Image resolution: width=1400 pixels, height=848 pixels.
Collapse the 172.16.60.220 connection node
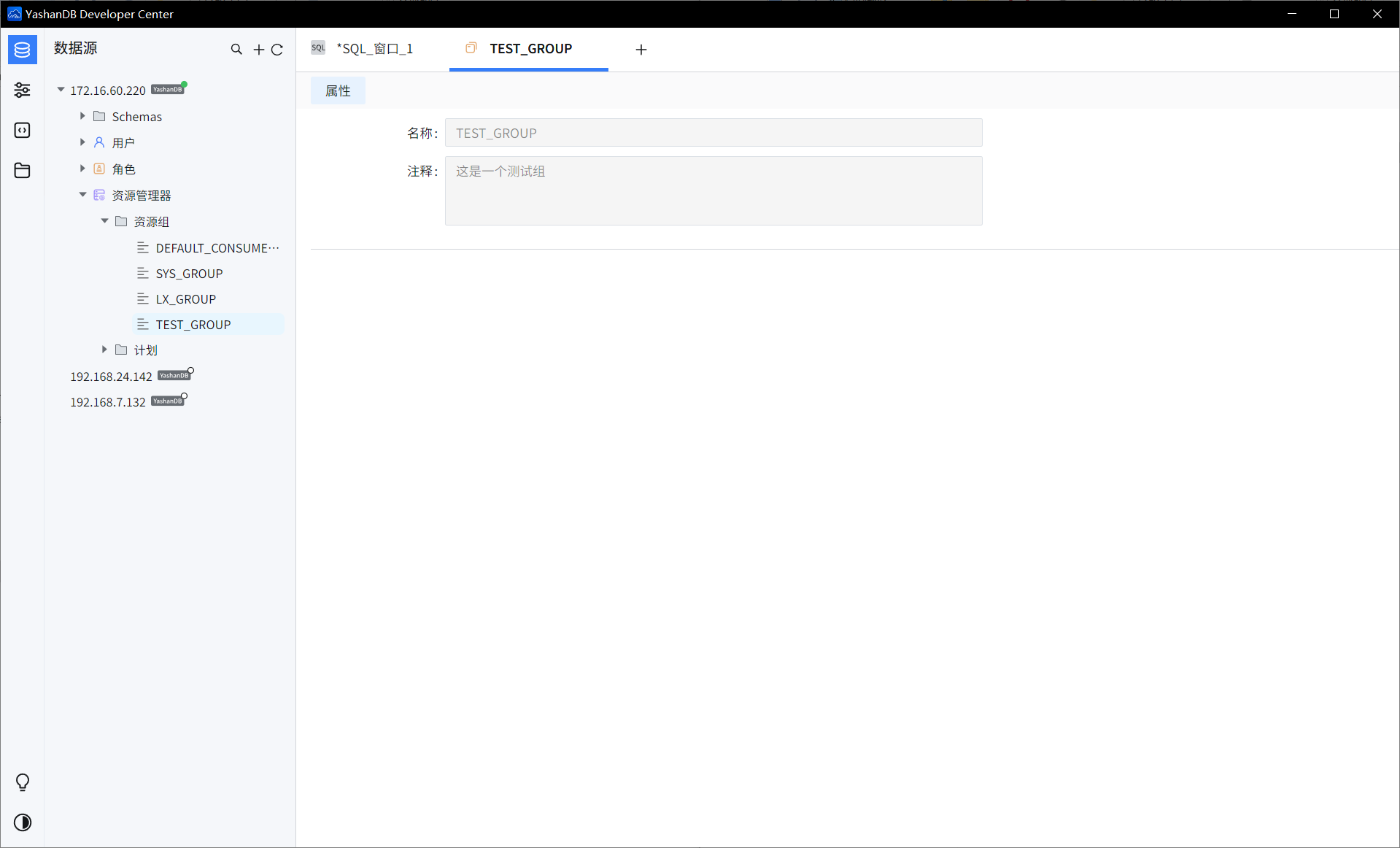(61, 90)
